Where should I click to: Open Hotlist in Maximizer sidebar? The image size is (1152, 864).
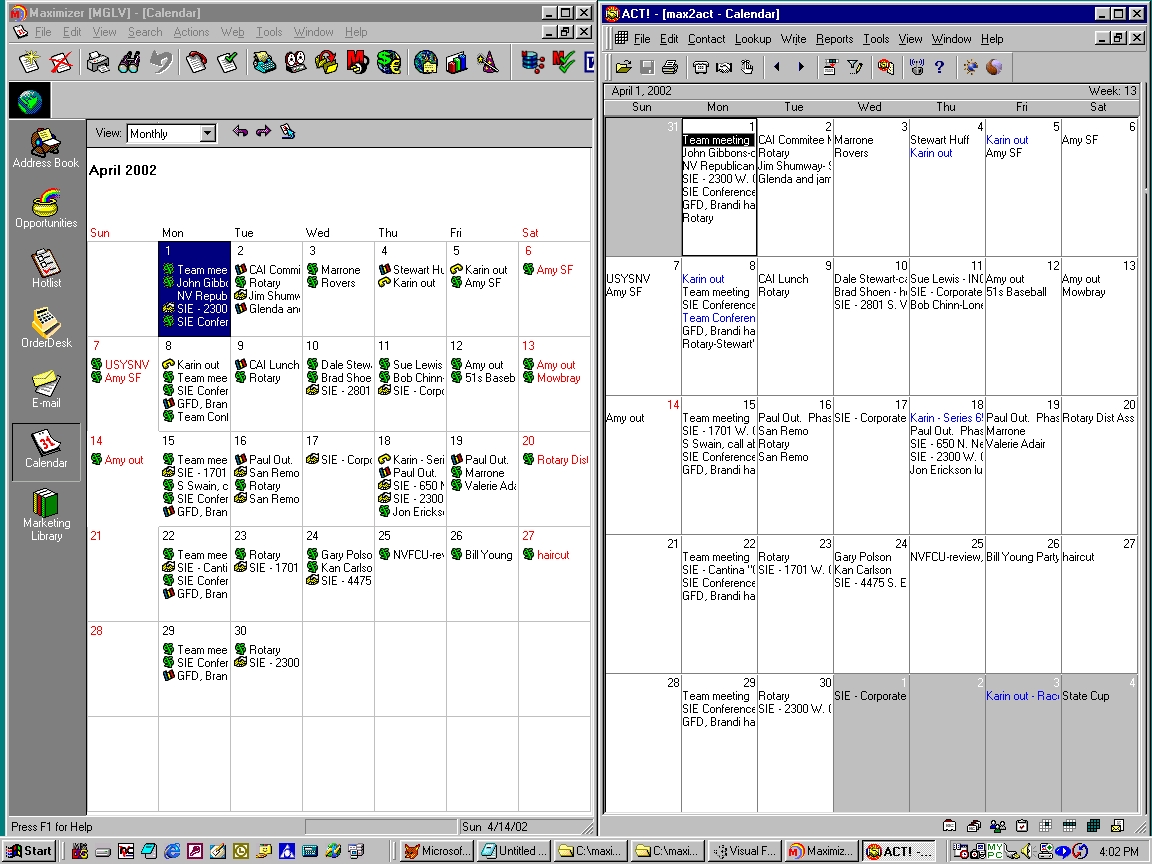(46, 269)
